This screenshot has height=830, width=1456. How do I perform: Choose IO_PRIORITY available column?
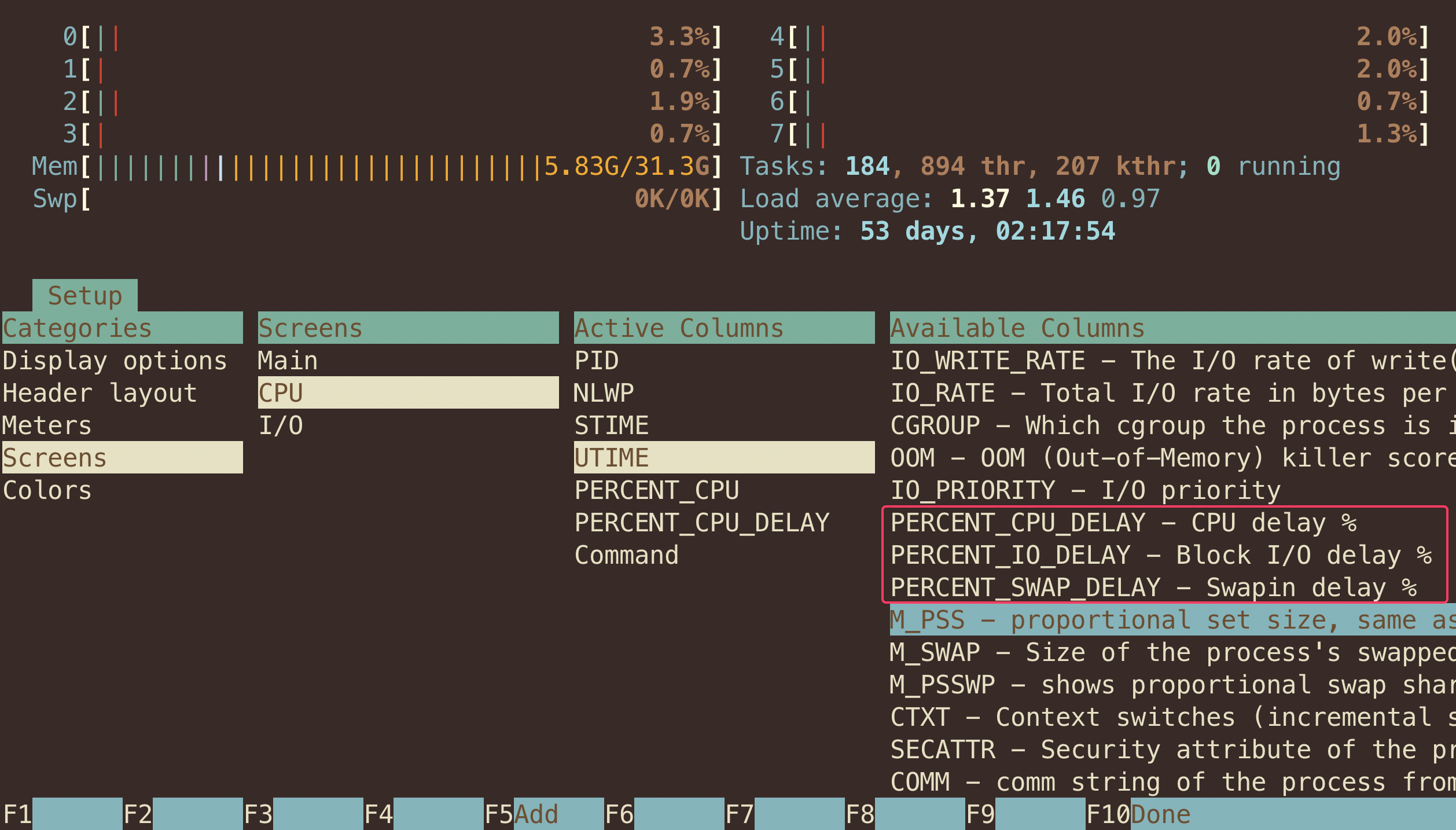[1172, 490]
